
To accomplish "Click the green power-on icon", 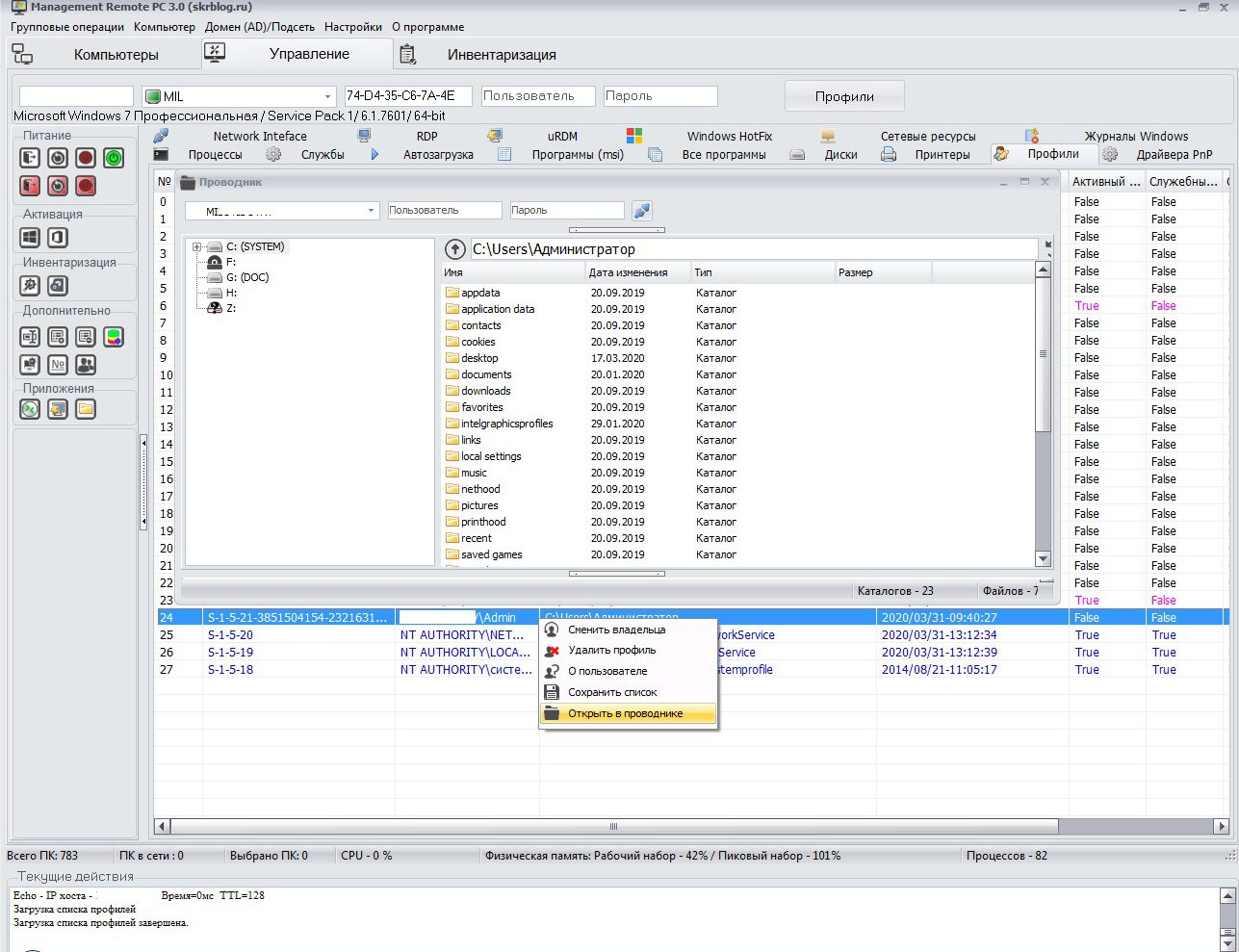I will (114, 157).
